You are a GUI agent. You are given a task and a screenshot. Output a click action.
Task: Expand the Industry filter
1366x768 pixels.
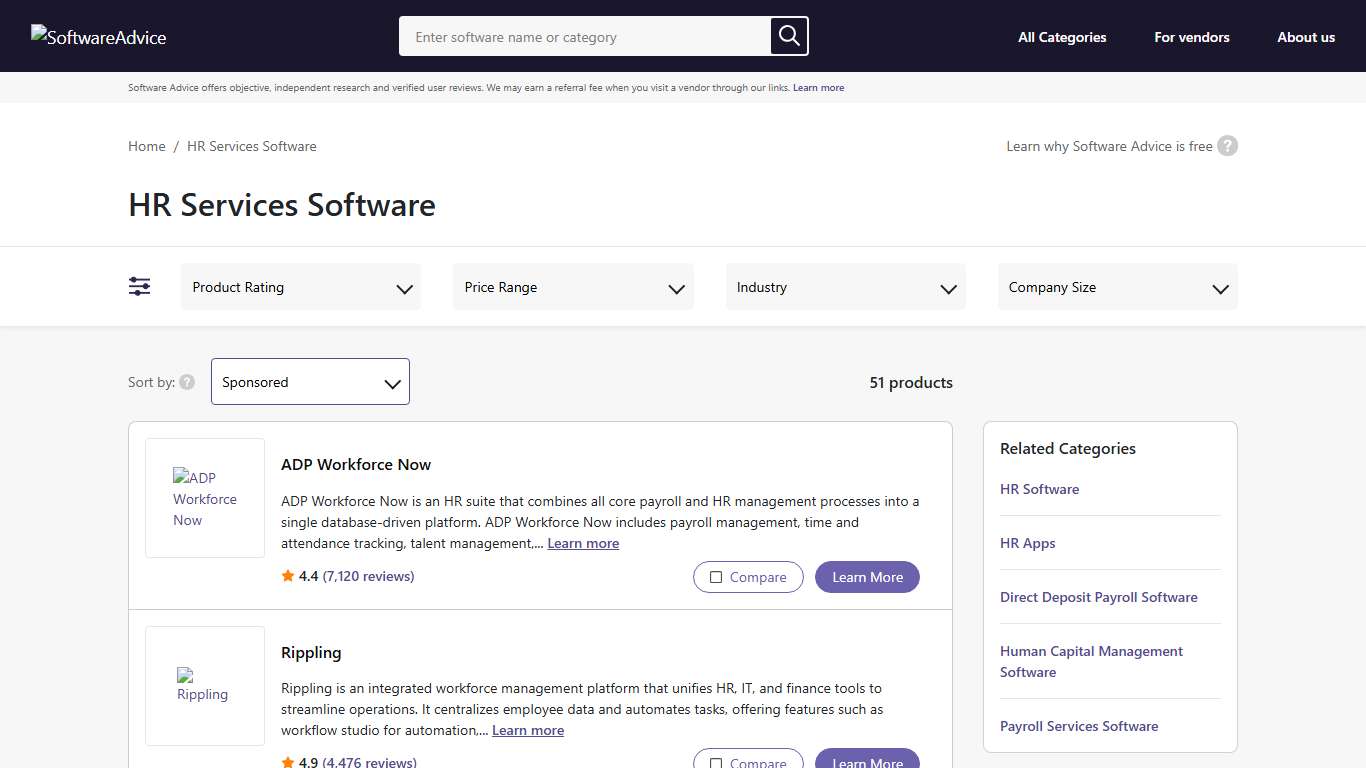click(845, 286)
